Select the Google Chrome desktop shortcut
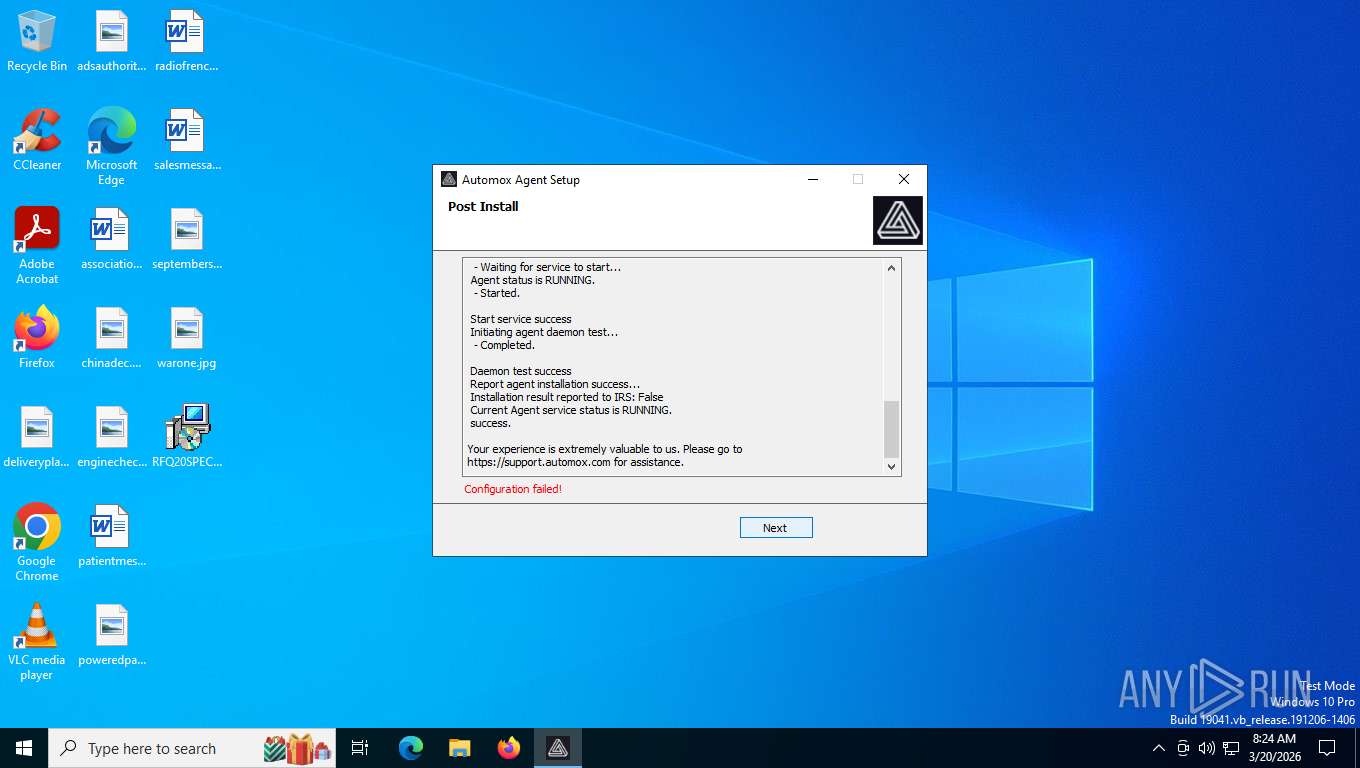 [x=37, y=542]
